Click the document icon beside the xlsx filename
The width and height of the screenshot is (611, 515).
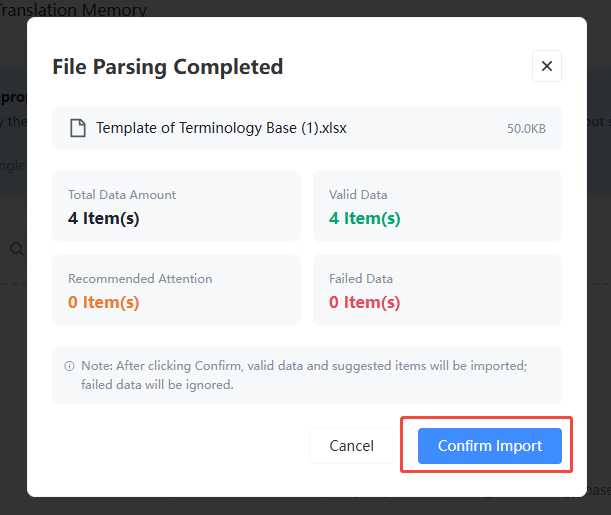pos(78,128)
